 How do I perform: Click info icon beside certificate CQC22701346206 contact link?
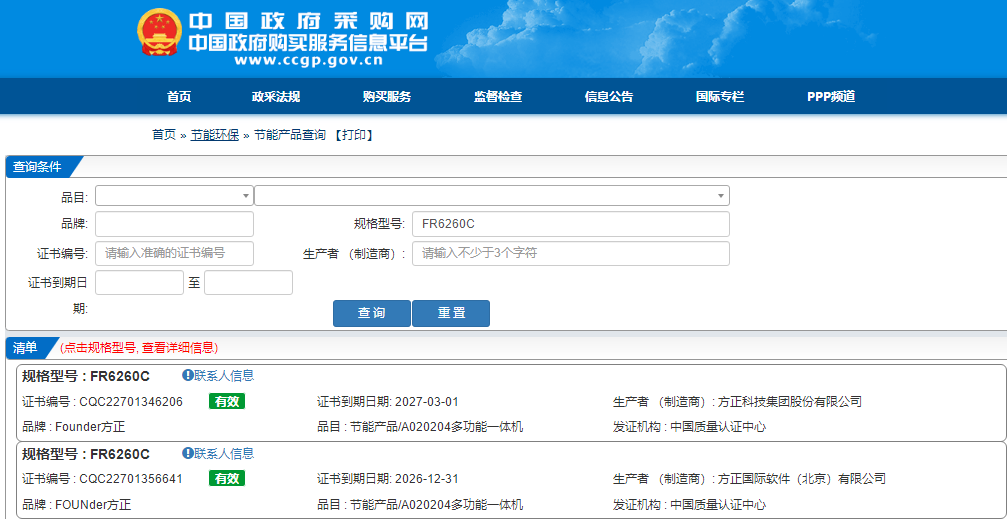click(188, 375)
